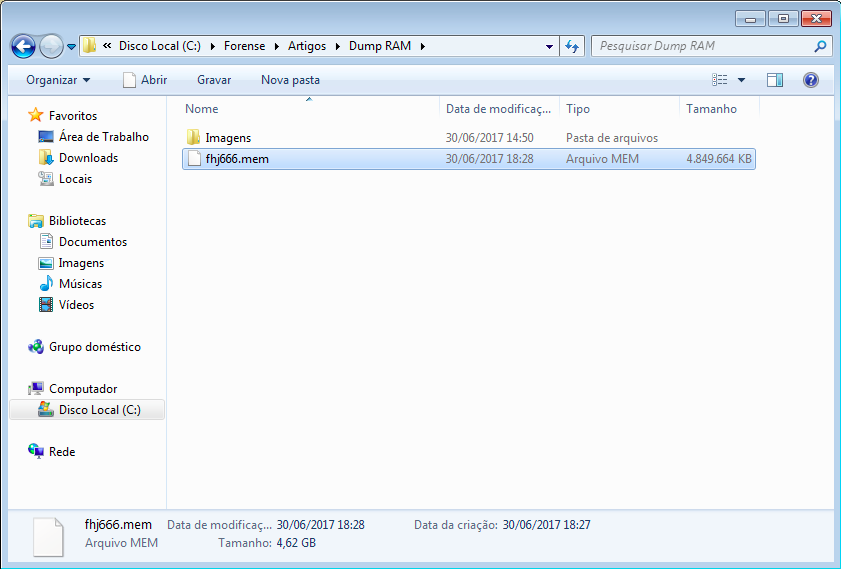This screenshot has width=841, height=569.
Task: Open the view options dropdown arrow
Action: point(741,80)
